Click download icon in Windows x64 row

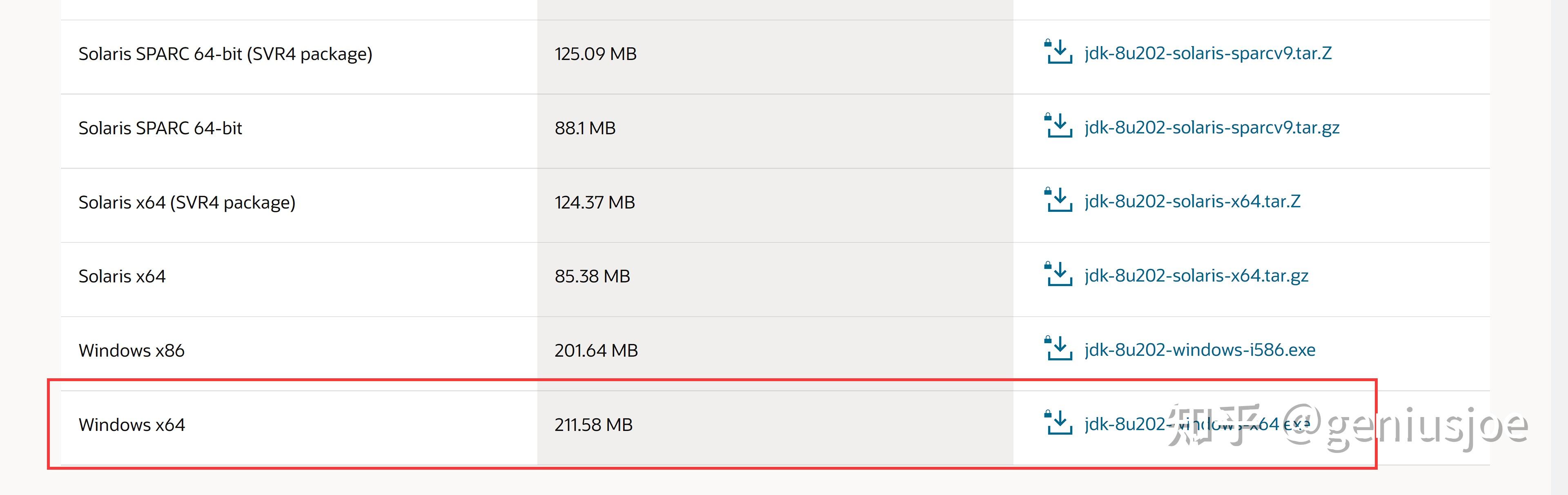[1058, 423]
